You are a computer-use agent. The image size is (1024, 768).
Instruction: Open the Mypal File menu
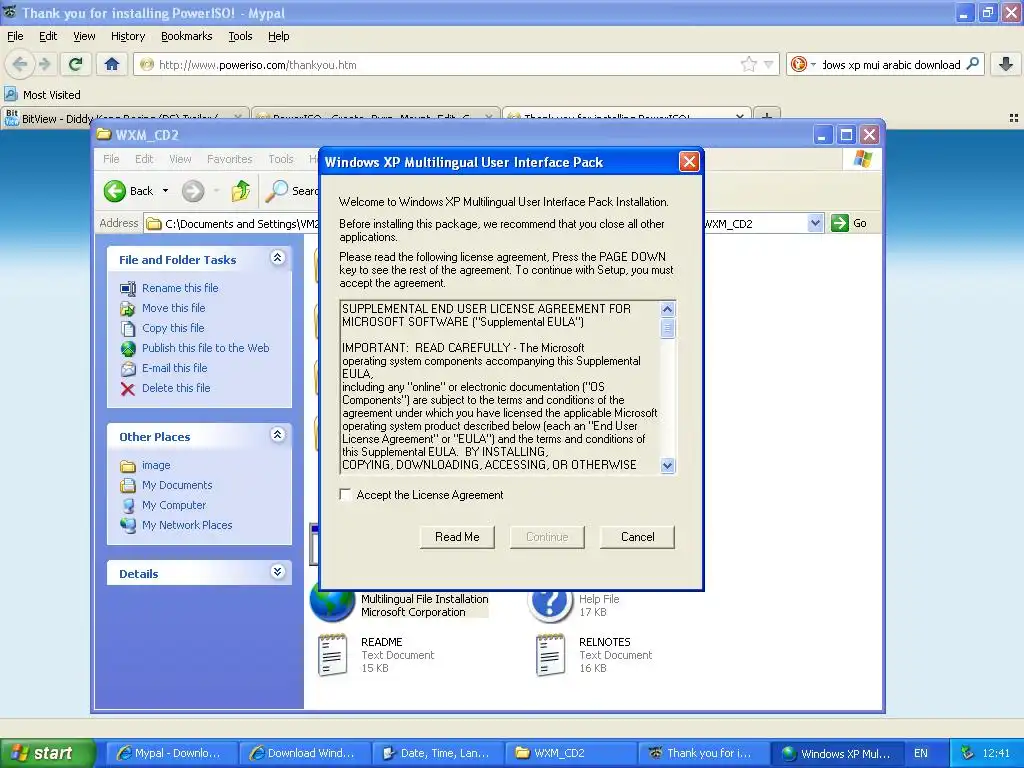(x=15, y=36)
